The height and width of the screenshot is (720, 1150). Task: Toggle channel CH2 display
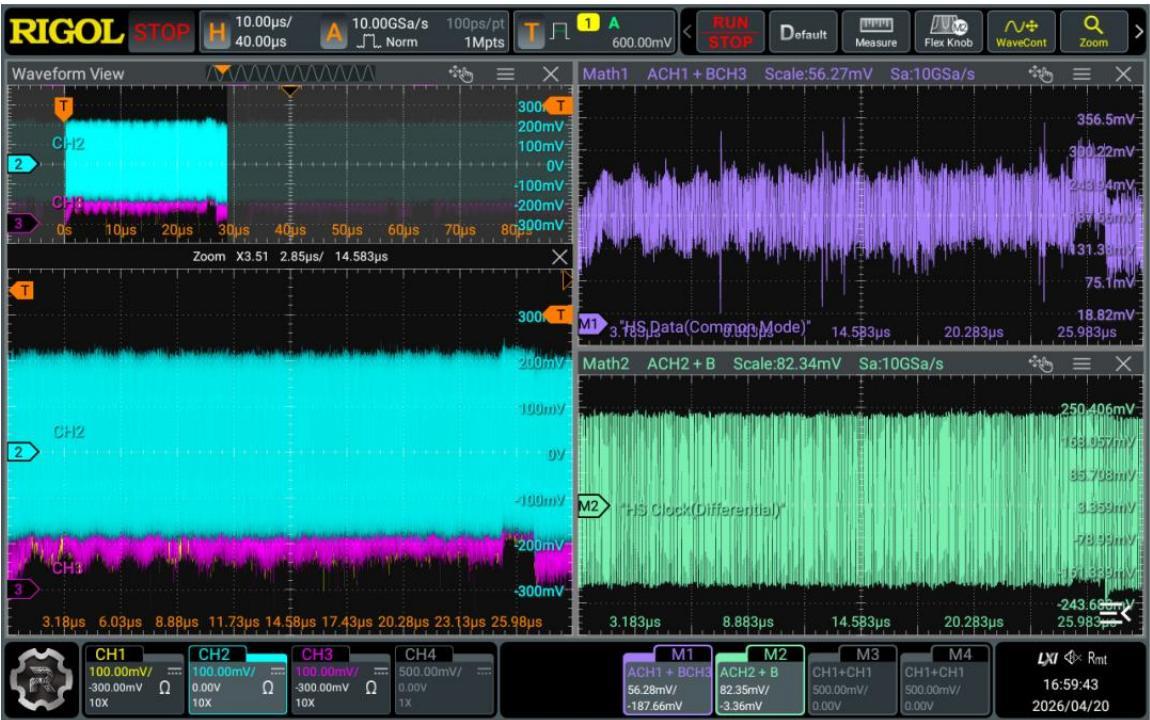point(238,680)
